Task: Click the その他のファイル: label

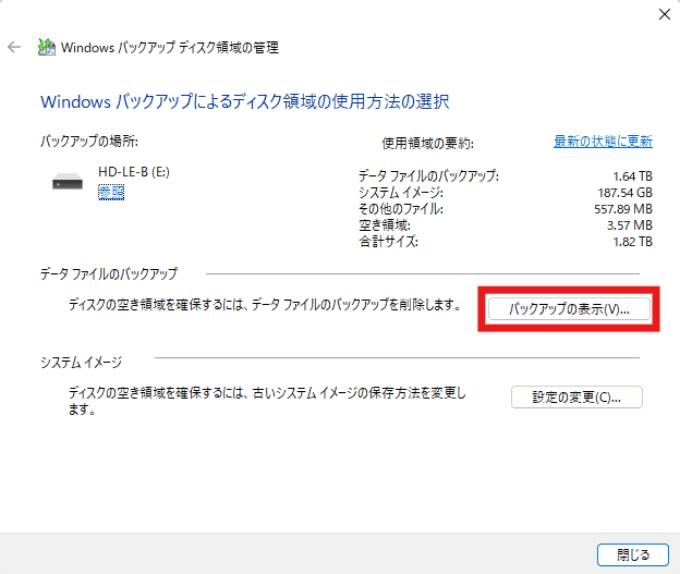Action: point(401,209)
